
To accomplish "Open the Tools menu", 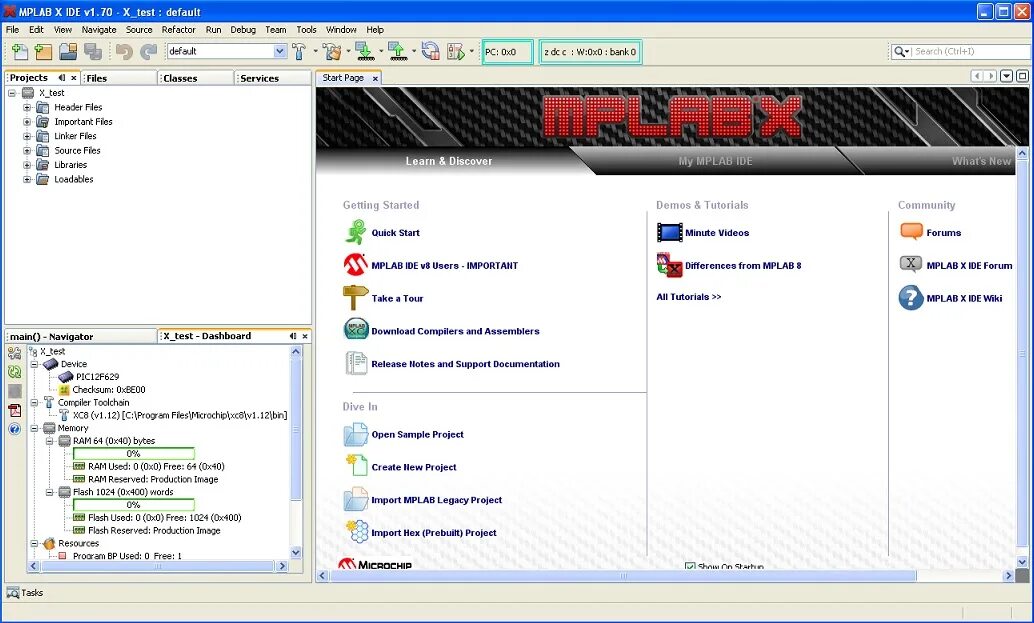I will (x=306, y=30).
